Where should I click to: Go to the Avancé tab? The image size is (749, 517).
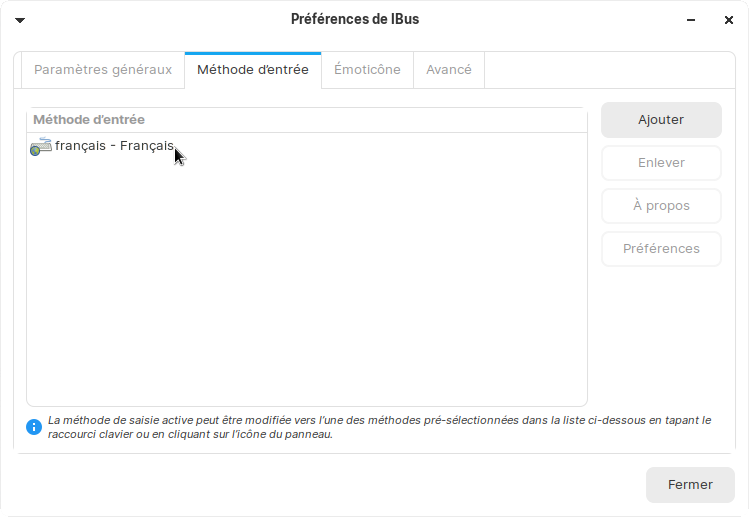[x=449, y=70]
